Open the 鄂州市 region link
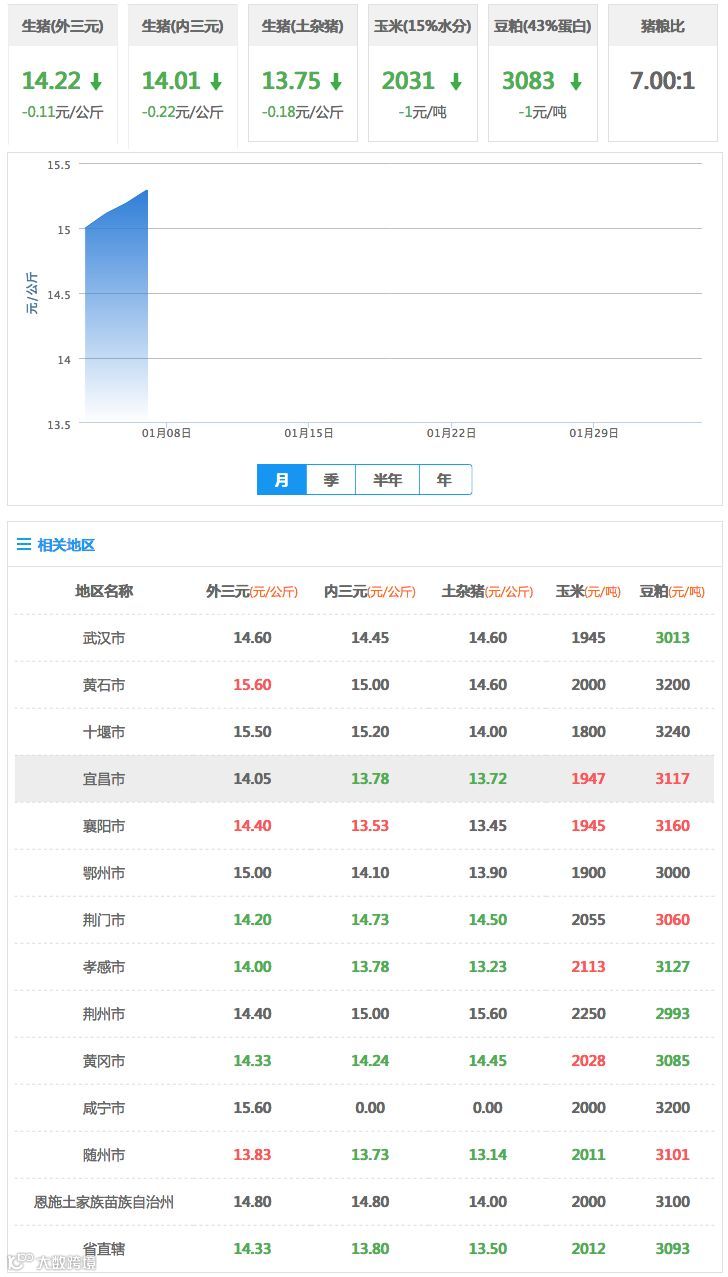The width and height of the screenshot is (728, 1277). coord(104,873)
